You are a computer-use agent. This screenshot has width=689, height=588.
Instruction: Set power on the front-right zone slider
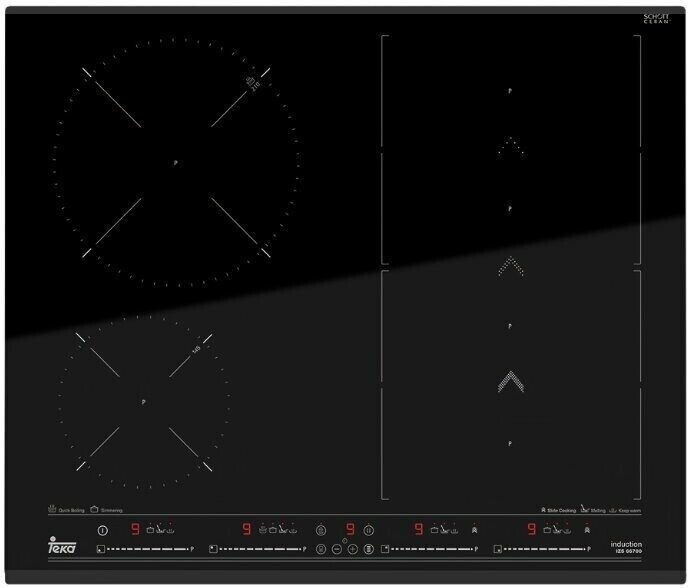pos(545,549)
